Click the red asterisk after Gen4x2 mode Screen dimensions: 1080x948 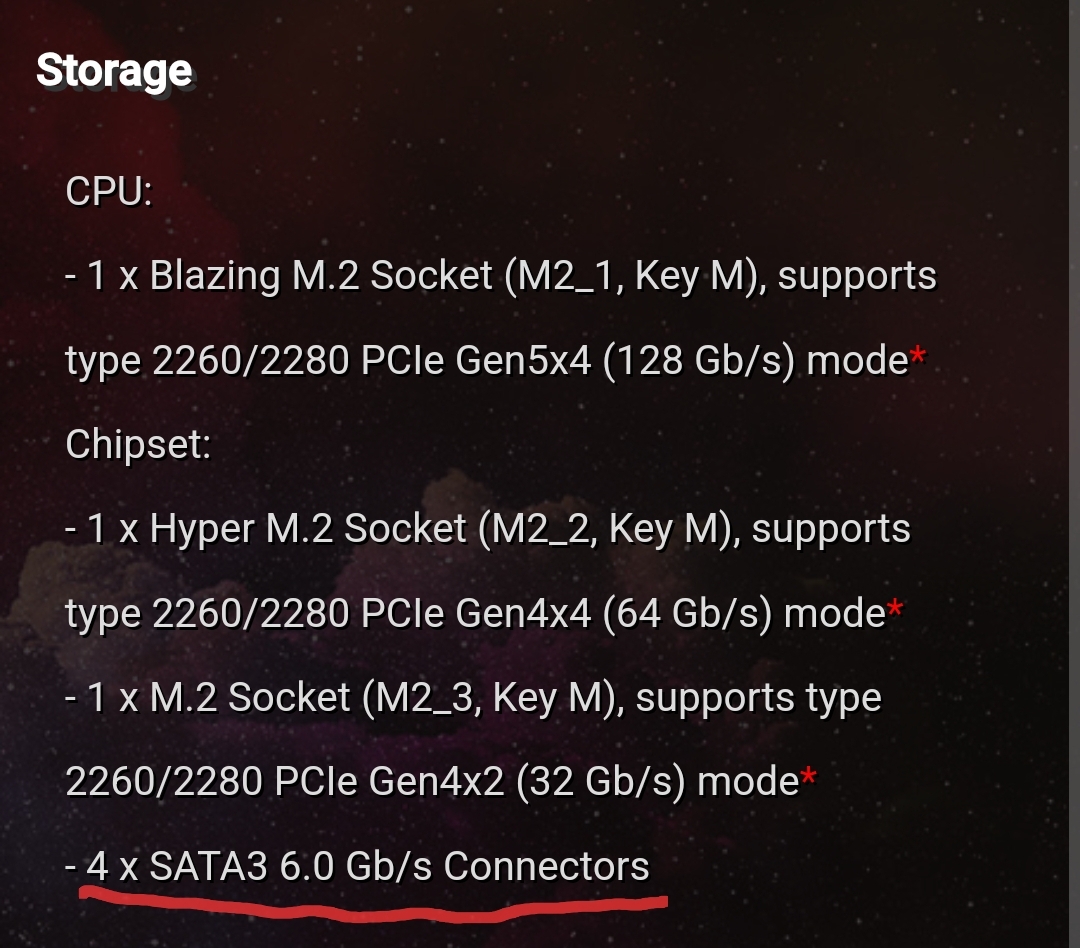[808, 777]
